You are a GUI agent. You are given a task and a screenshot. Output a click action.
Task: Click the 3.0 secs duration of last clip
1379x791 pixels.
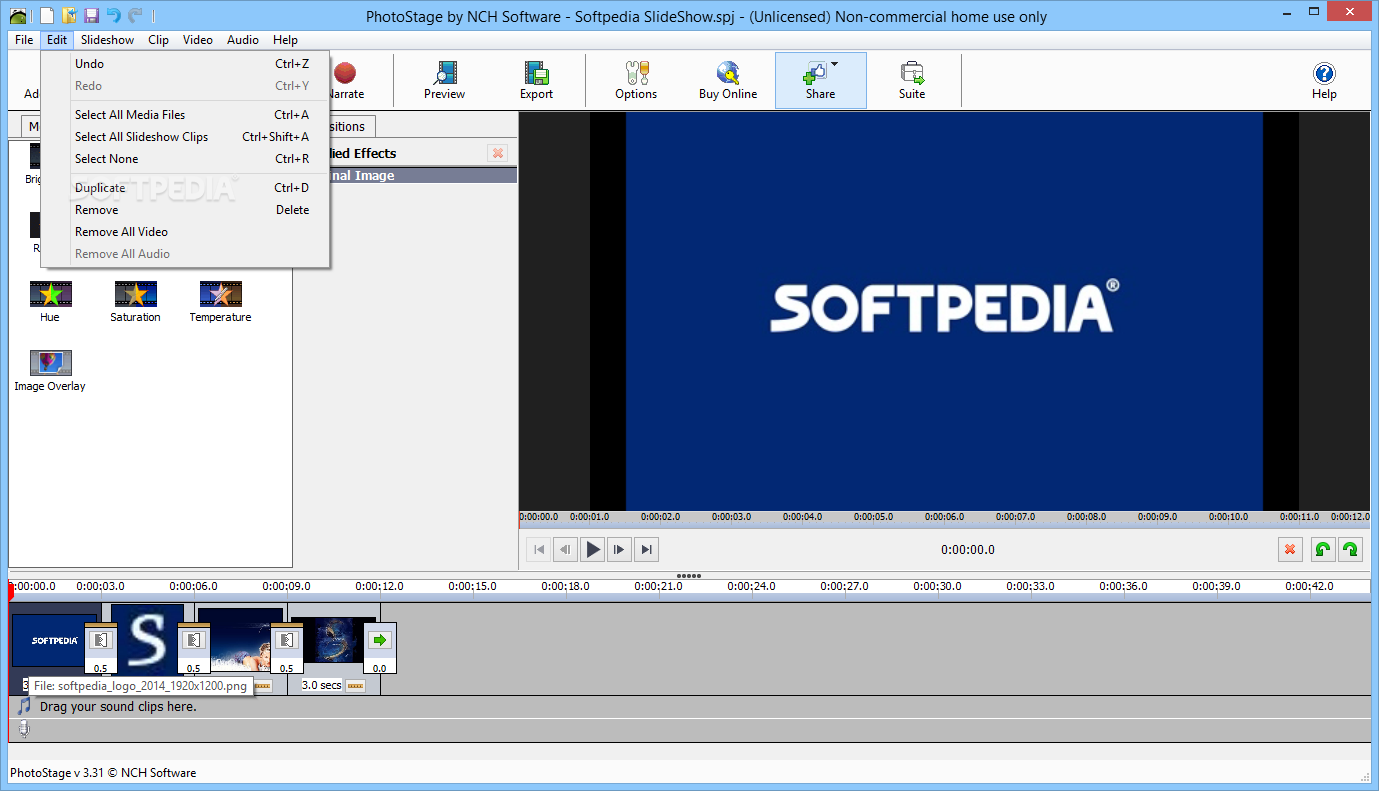click(321, 685)
